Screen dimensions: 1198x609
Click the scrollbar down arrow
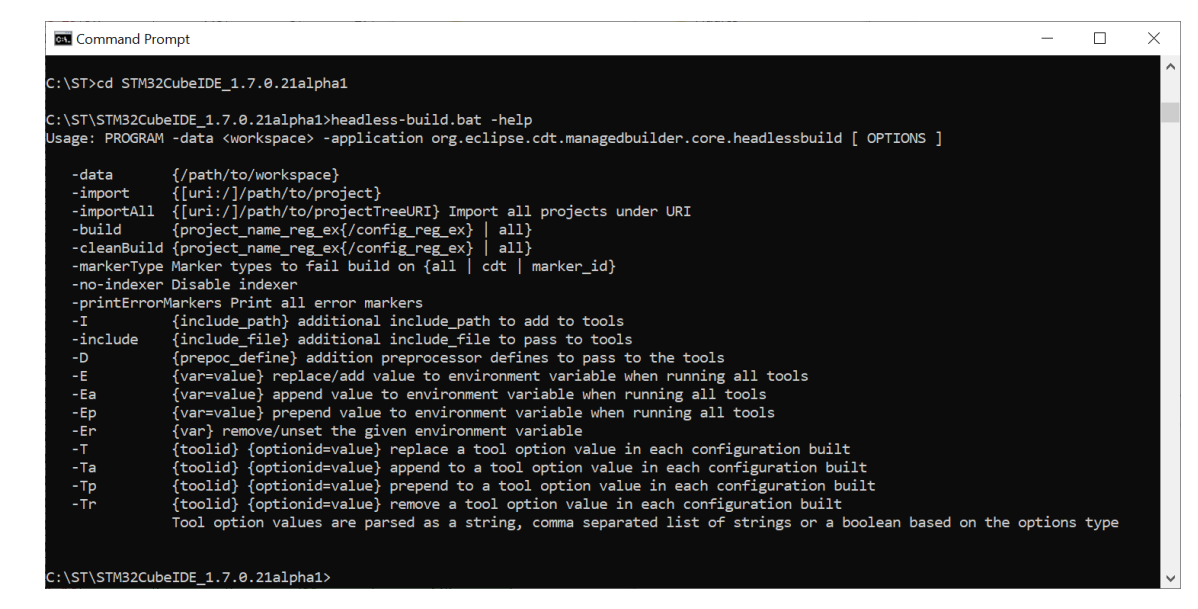click(x=1170, y=578)
